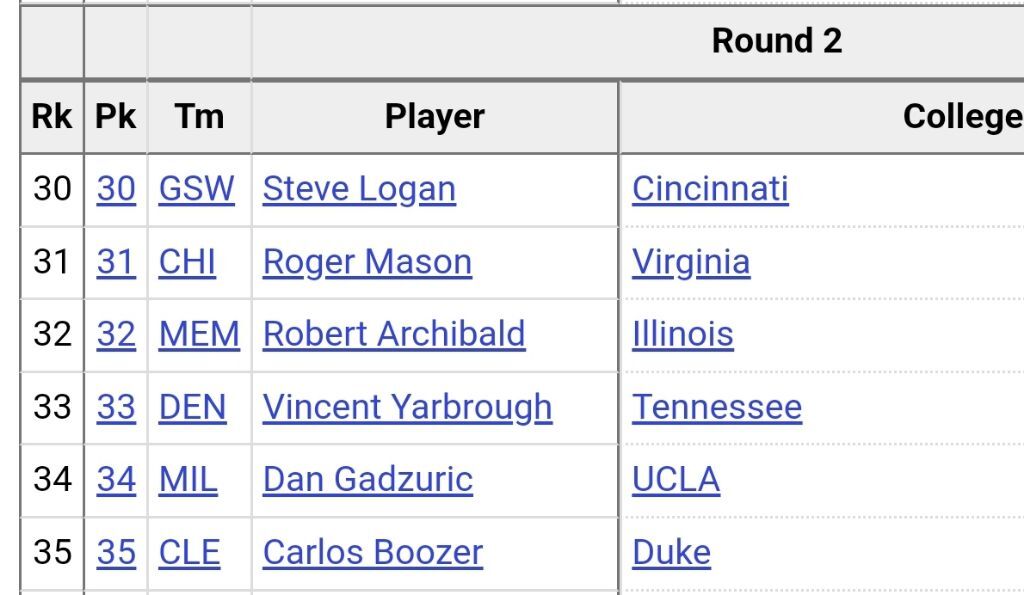Open the GSW team link
The height and width of the screenshot is (595, 1024).
click(x=197, y=189)
